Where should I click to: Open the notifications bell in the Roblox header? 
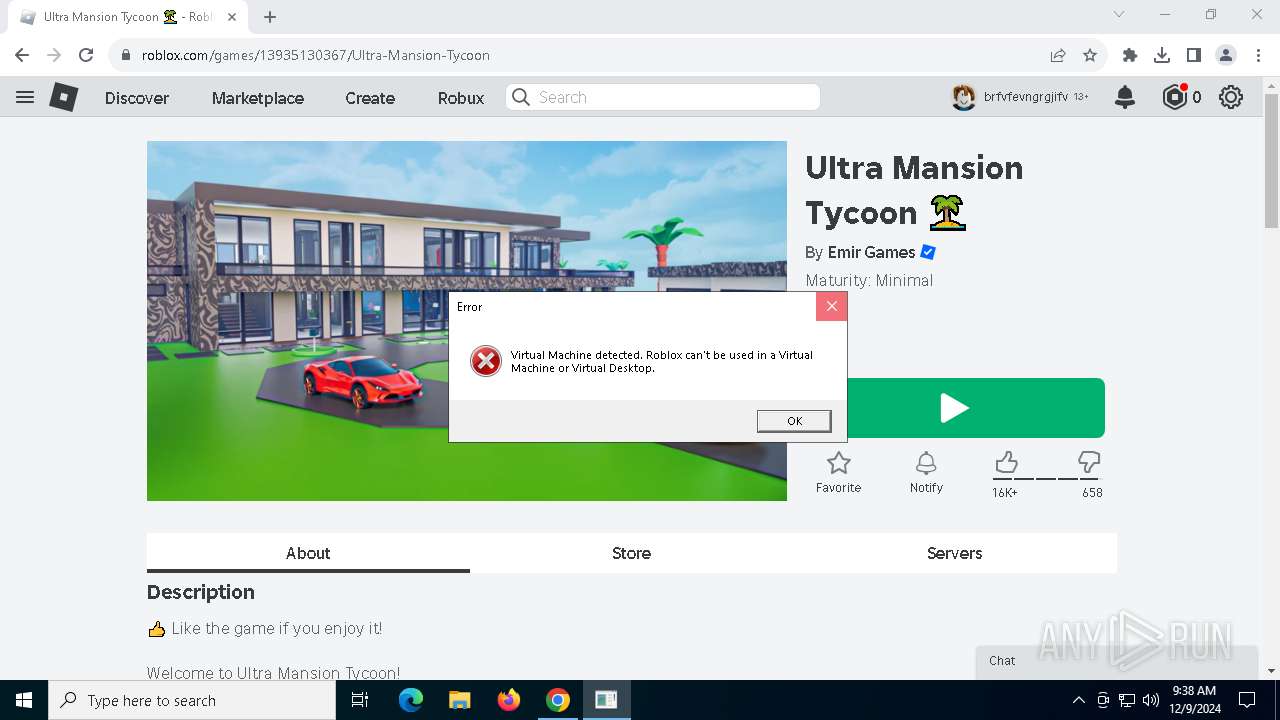coord(1125,97)
